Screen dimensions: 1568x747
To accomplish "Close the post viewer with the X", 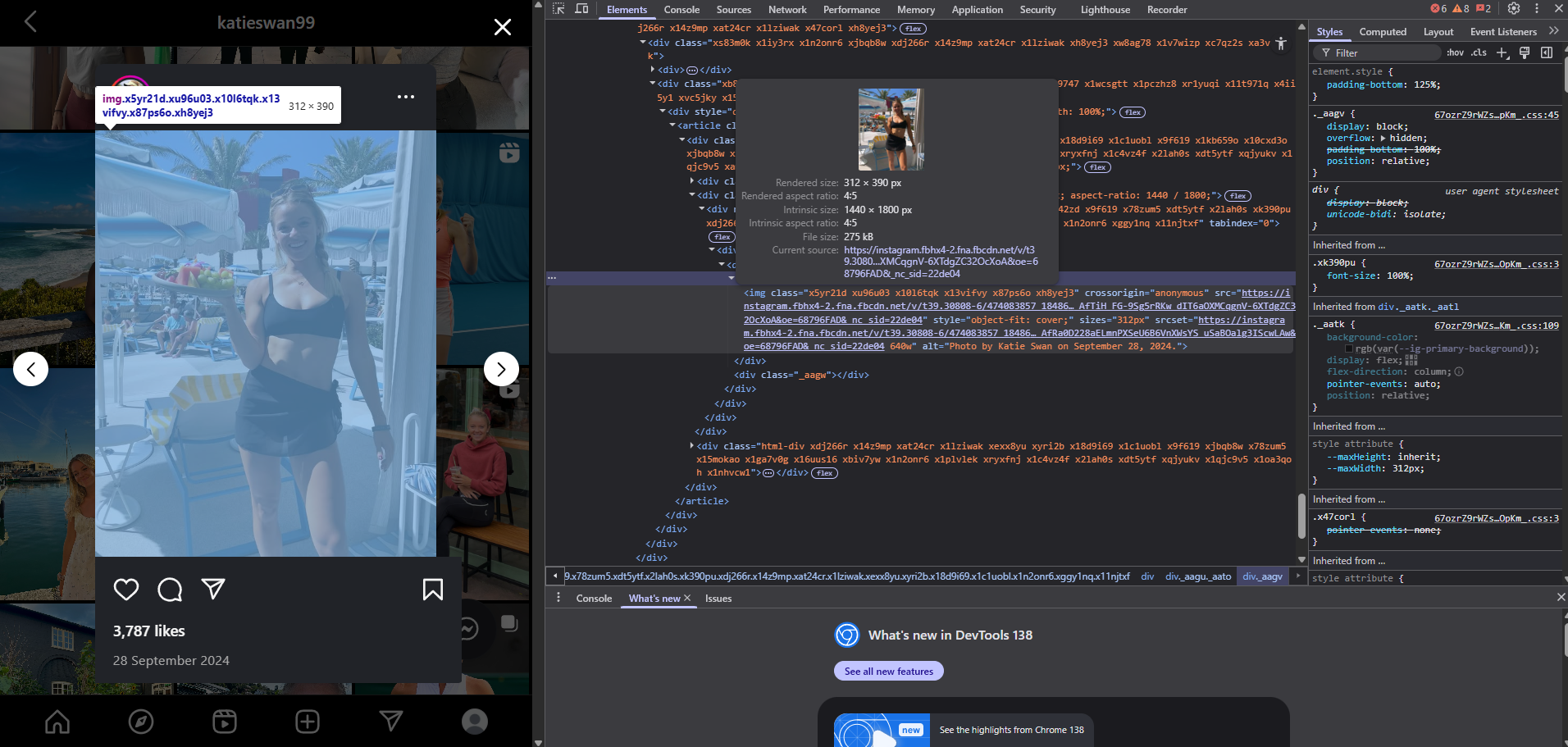I will pyautogui.click(x=503, y=27).
